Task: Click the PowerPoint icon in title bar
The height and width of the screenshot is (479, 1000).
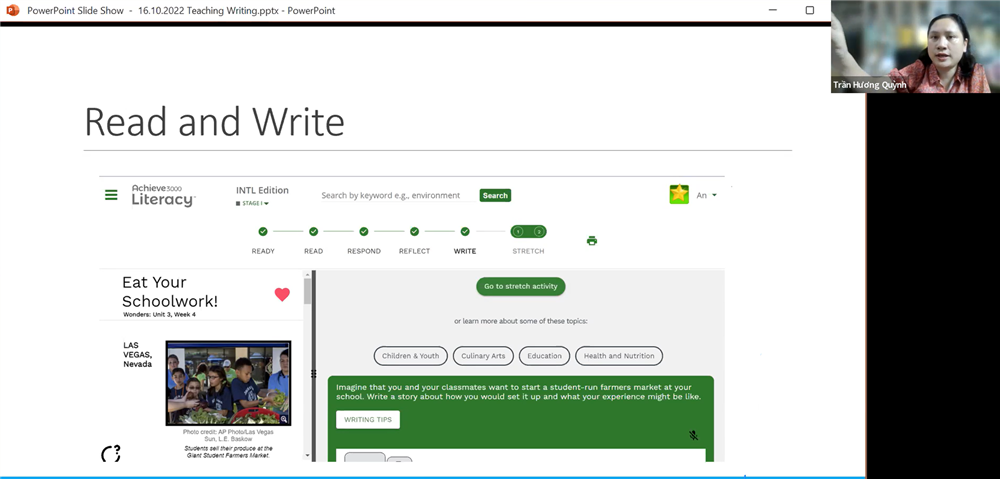Action: click(12, 10)
